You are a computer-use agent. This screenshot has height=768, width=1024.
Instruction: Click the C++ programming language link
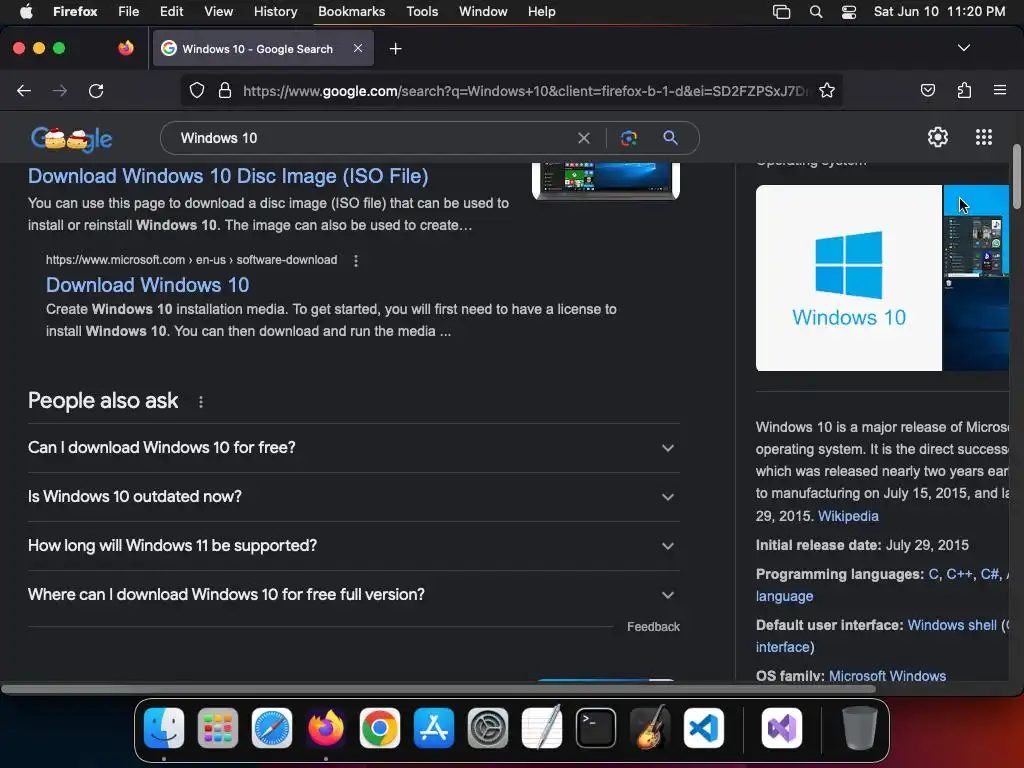tap(959, 574)
